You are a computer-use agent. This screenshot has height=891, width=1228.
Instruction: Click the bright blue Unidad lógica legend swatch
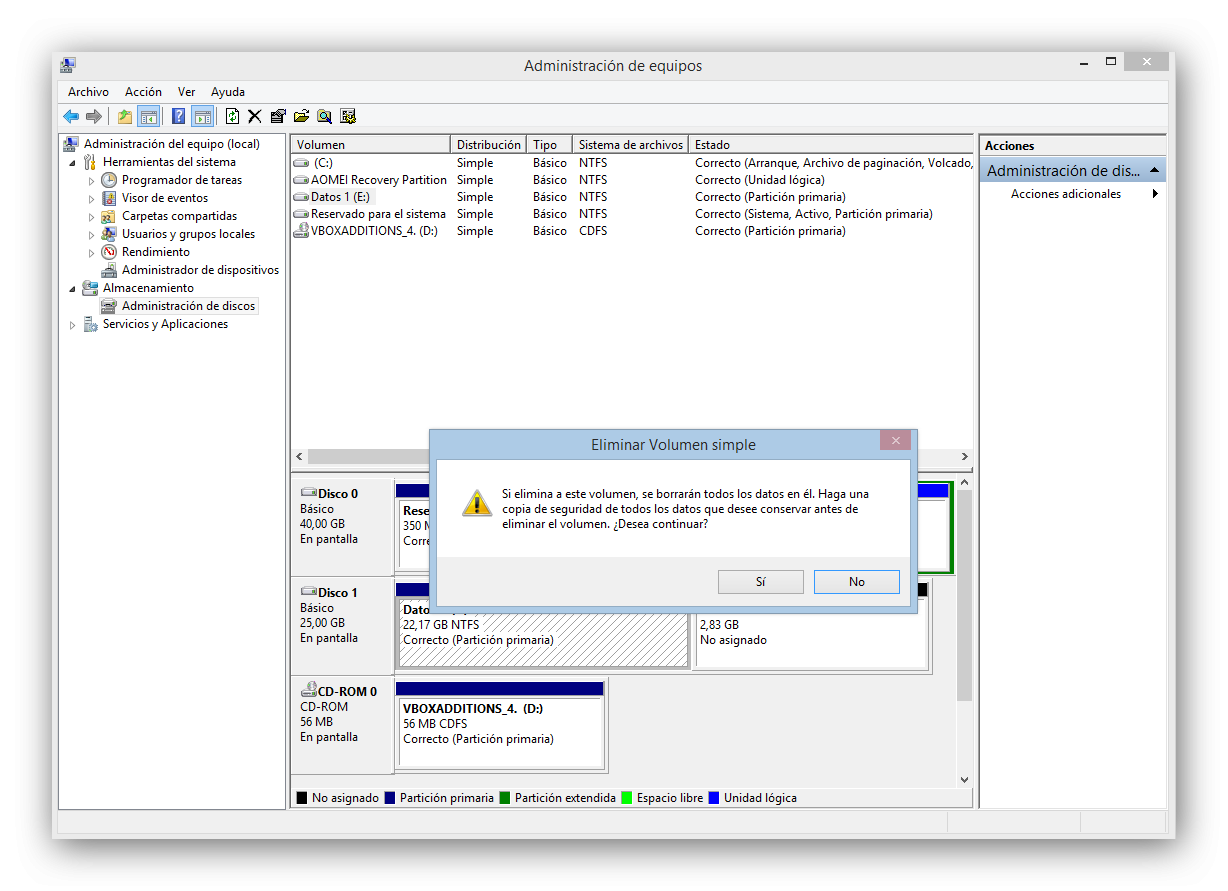click(714, 798)
